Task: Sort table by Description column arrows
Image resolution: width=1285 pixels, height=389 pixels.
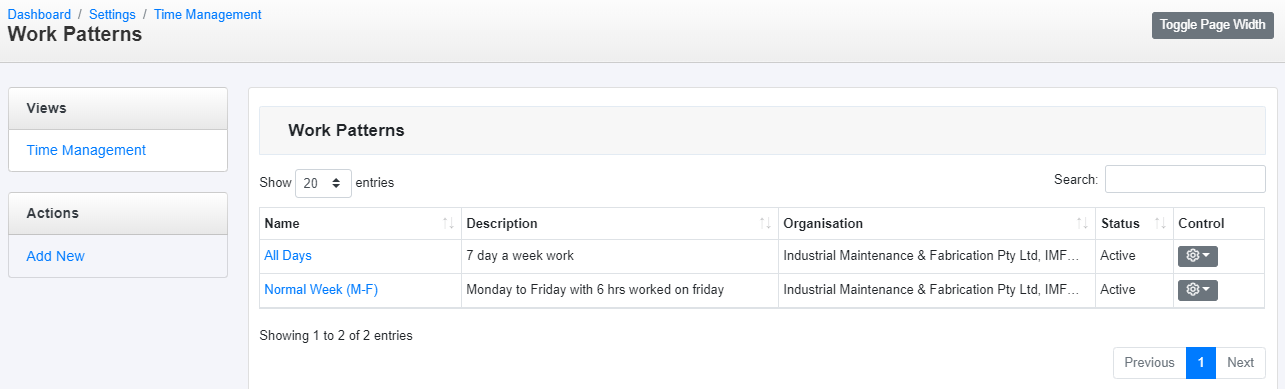Action: point(765,223)
